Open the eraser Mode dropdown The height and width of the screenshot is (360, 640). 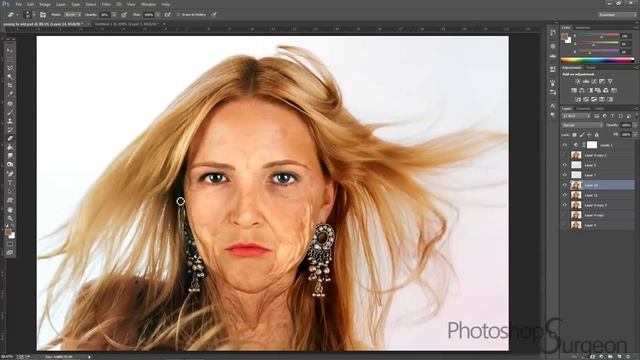72,15
